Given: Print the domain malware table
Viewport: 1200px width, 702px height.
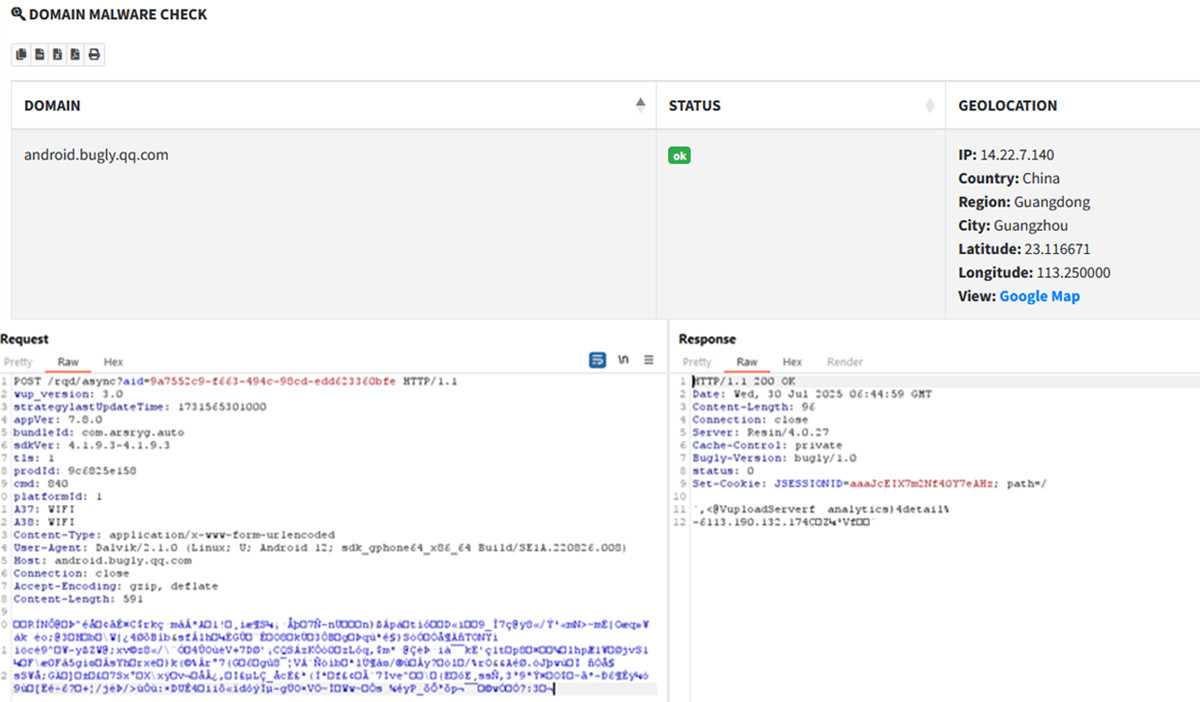Looking at the screenshot, I should pyautogui.click(x=94, y=55).
